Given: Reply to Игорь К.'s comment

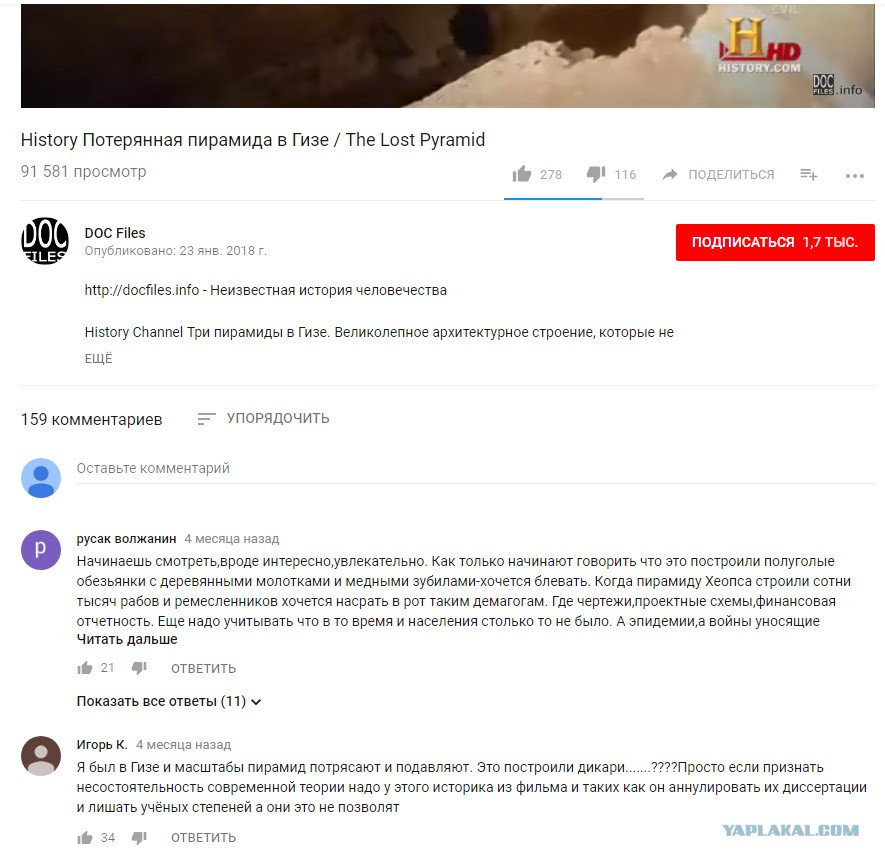Looking at the screenshot, I should point(203,838).
